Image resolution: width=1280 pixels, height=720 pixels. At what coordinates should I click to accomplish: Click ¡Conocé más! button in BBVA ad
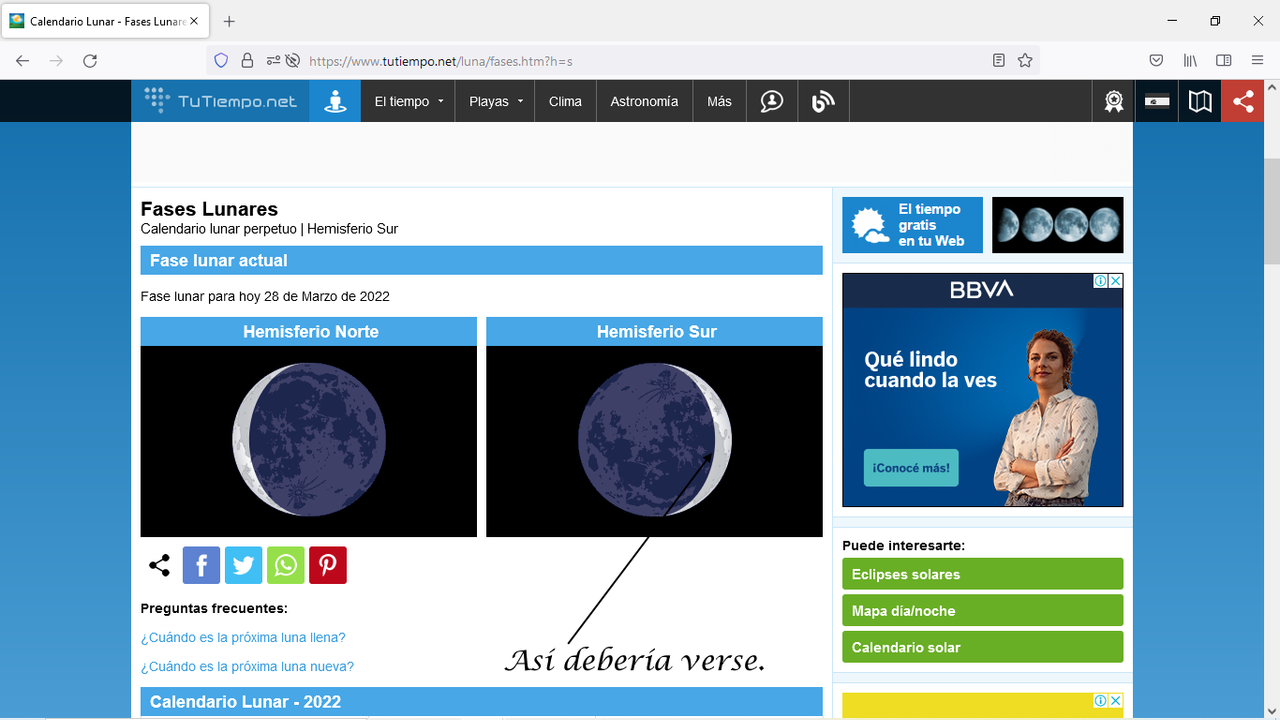click(911, 468)
